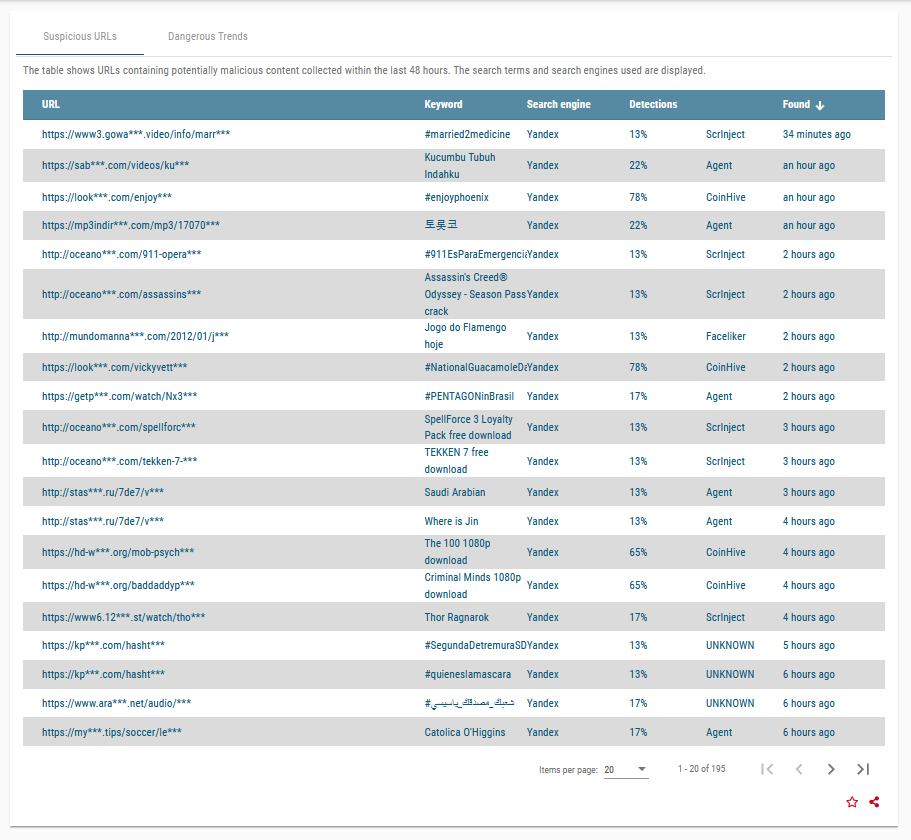This screenshot has height=840, width=911.
Task: Go to the next page
Action: pos(831,769)
